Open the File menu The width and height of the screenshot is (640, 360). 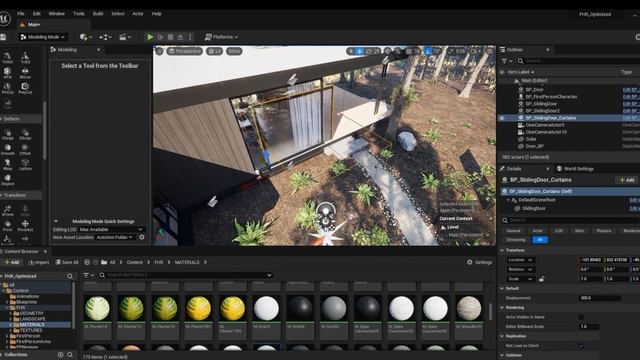click(x=21, y=14)
